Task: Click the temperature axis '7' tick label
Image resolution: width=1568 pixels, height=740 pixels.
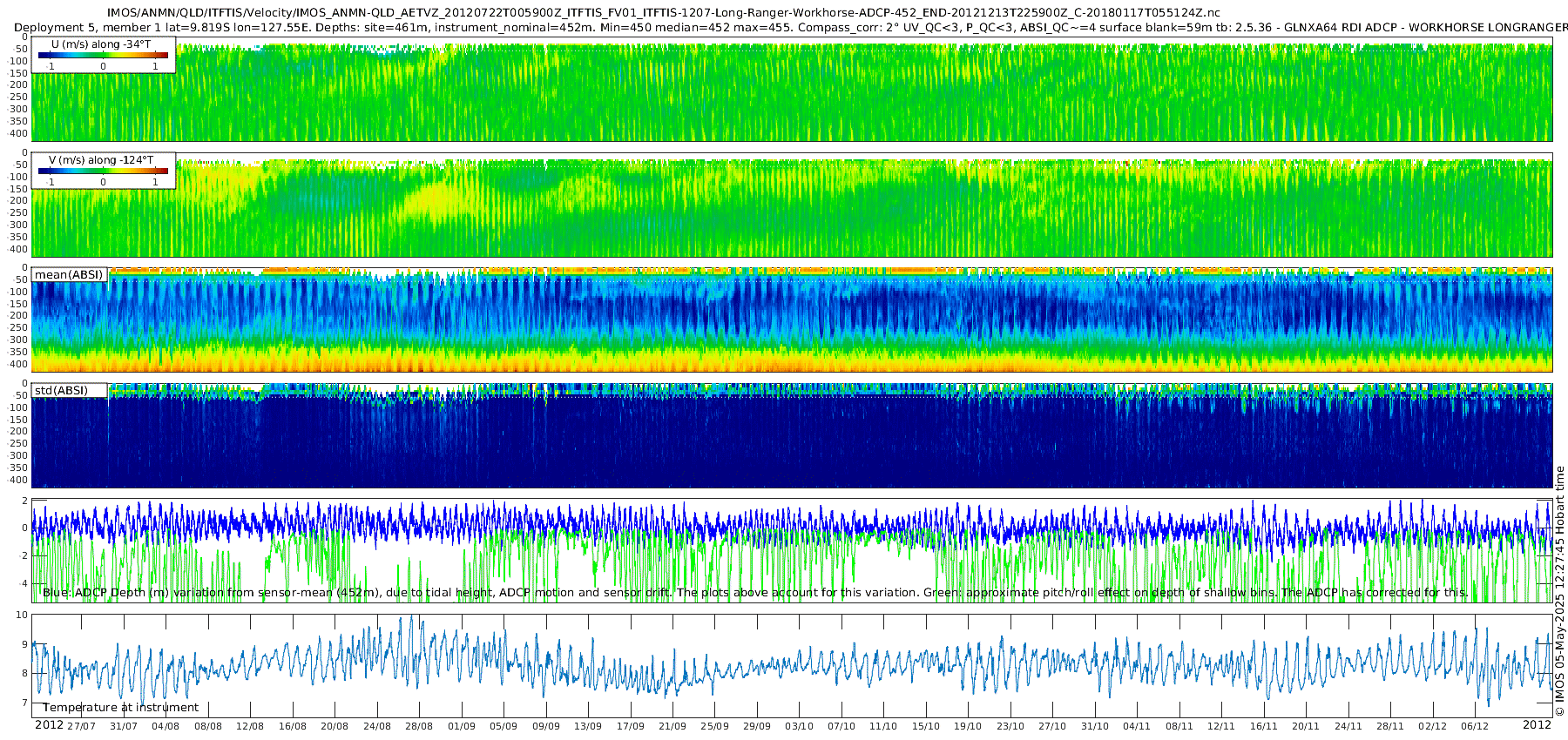Action: point(25,703)
